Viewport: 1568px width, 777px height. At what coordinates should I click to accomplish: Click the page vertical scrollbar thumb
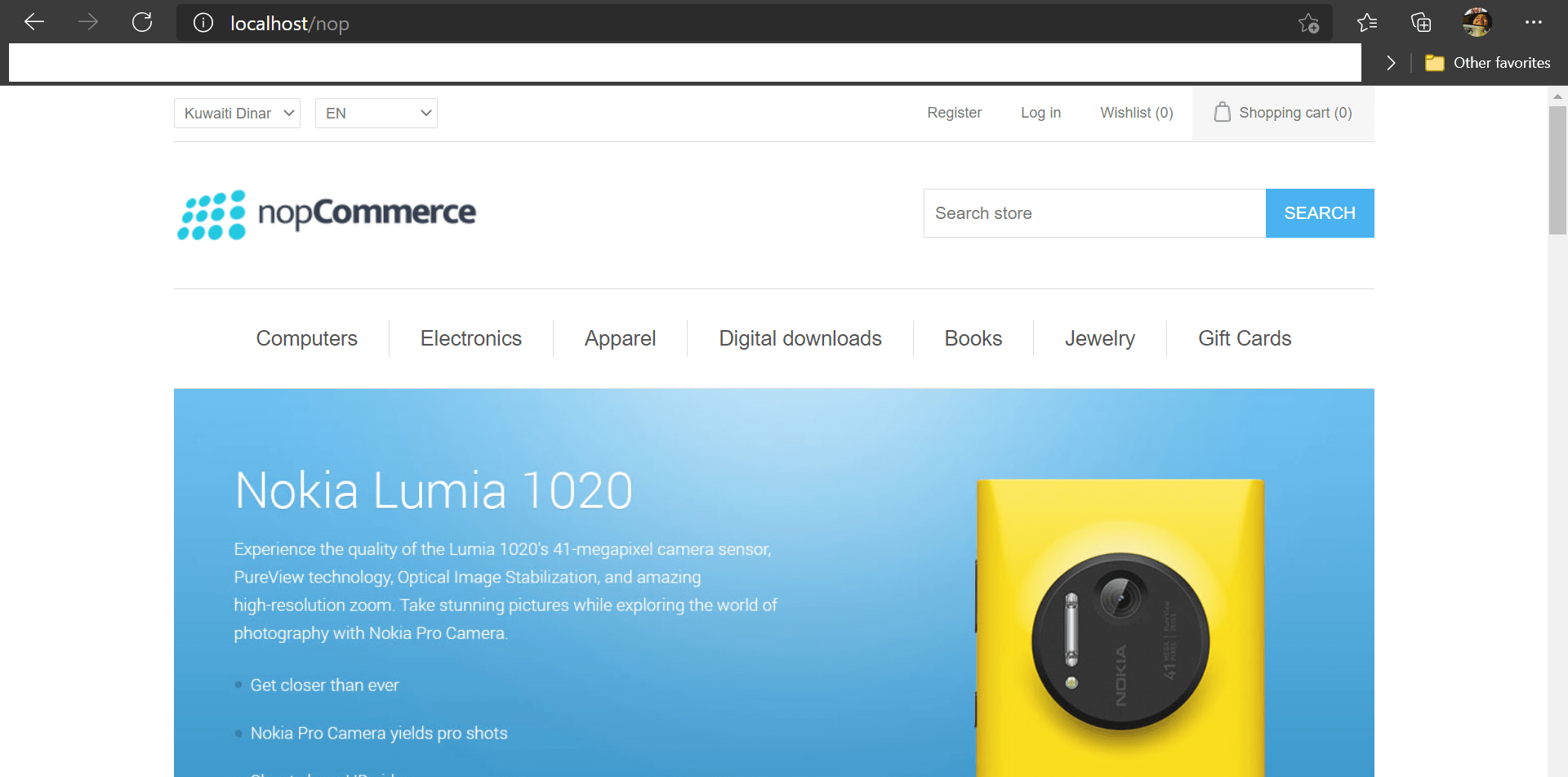1557,170
